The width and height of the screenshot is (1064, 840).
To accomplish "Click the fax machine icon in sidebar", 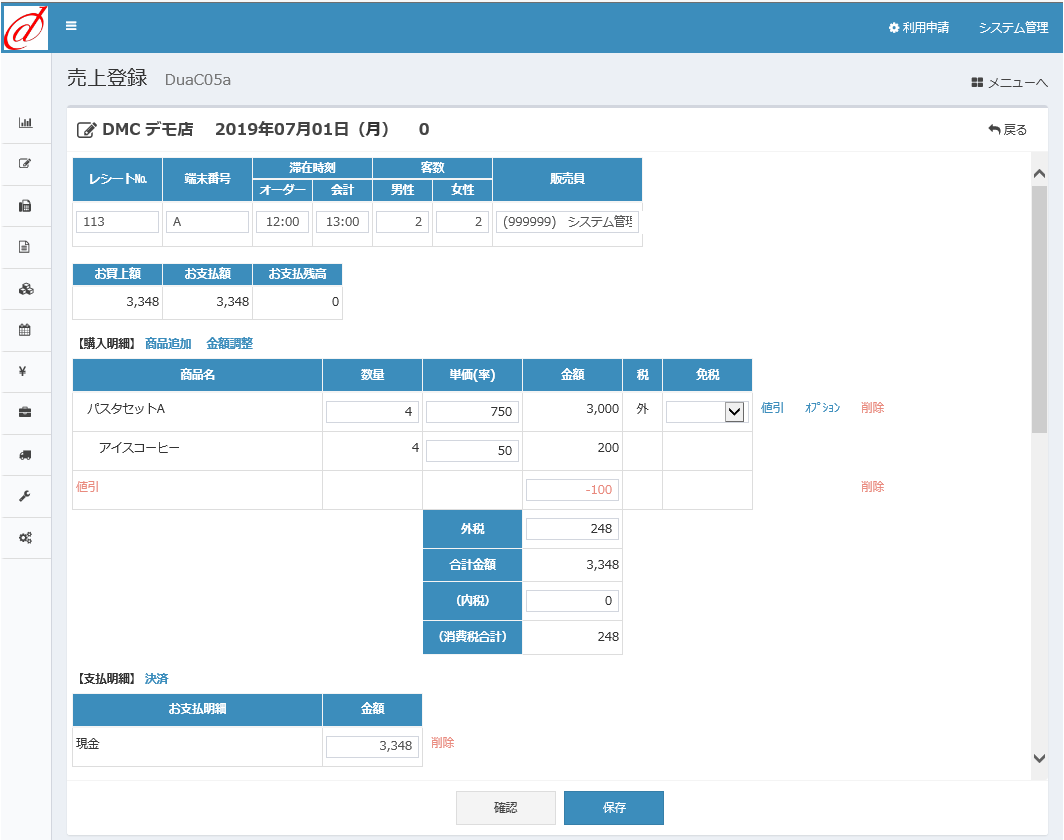I will 25,206.
